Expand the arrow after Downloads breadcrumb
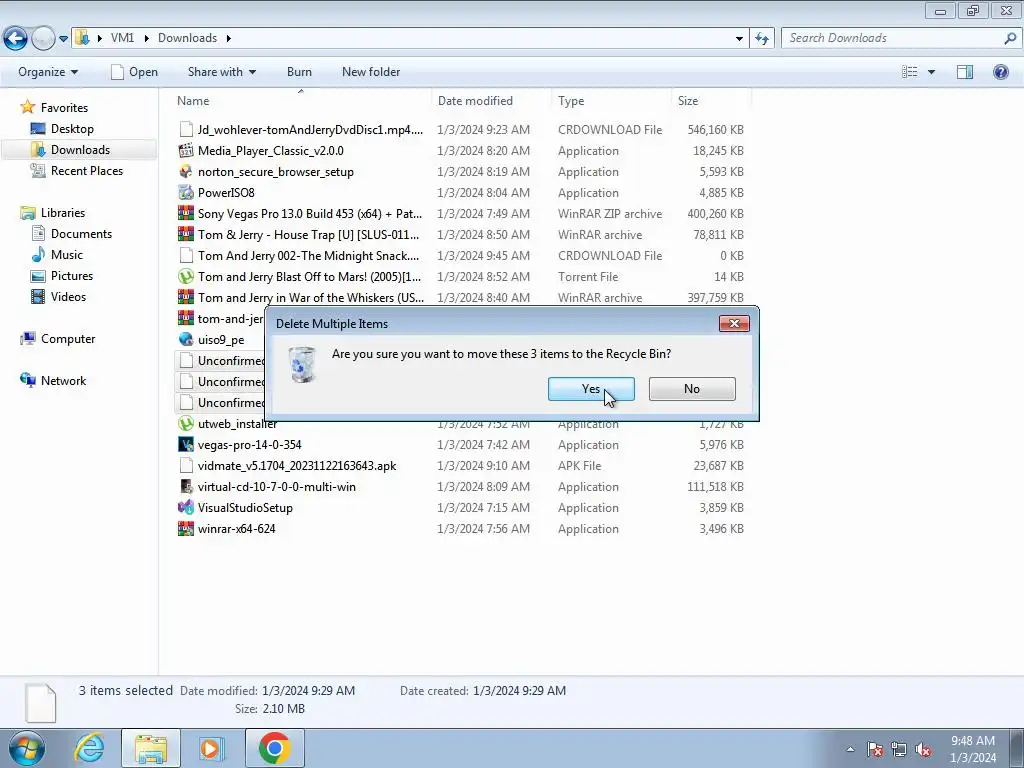The width and height of the screenshot is (1024, 768). point(229,38)
